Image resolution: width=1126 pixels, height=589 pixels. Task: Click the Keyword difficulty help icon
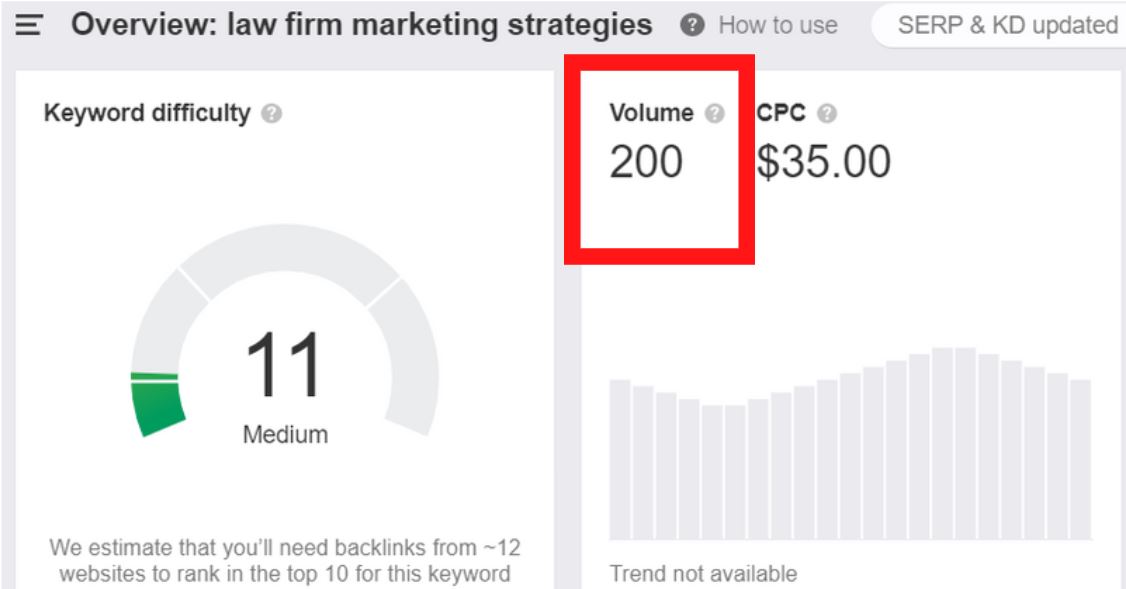(271, 115)
